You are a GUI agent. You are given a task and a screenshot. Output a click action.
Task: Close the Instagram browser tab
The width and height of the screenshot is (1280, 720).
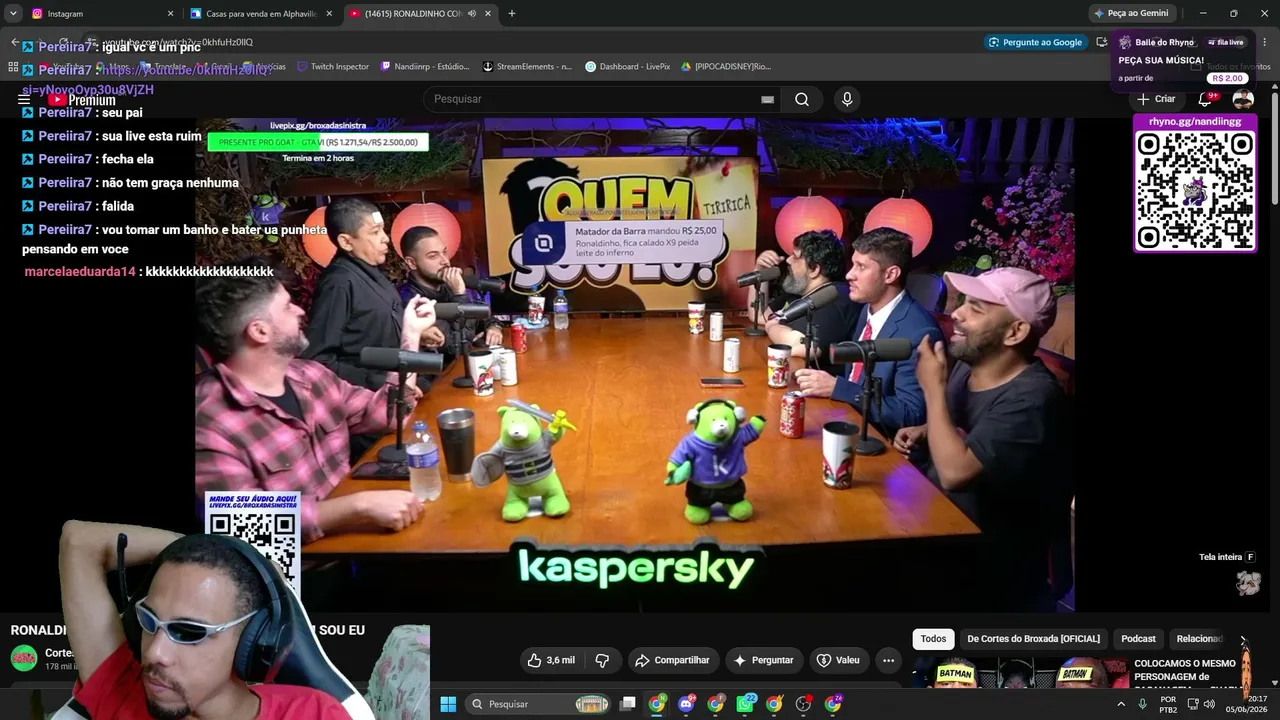(170, 14)
